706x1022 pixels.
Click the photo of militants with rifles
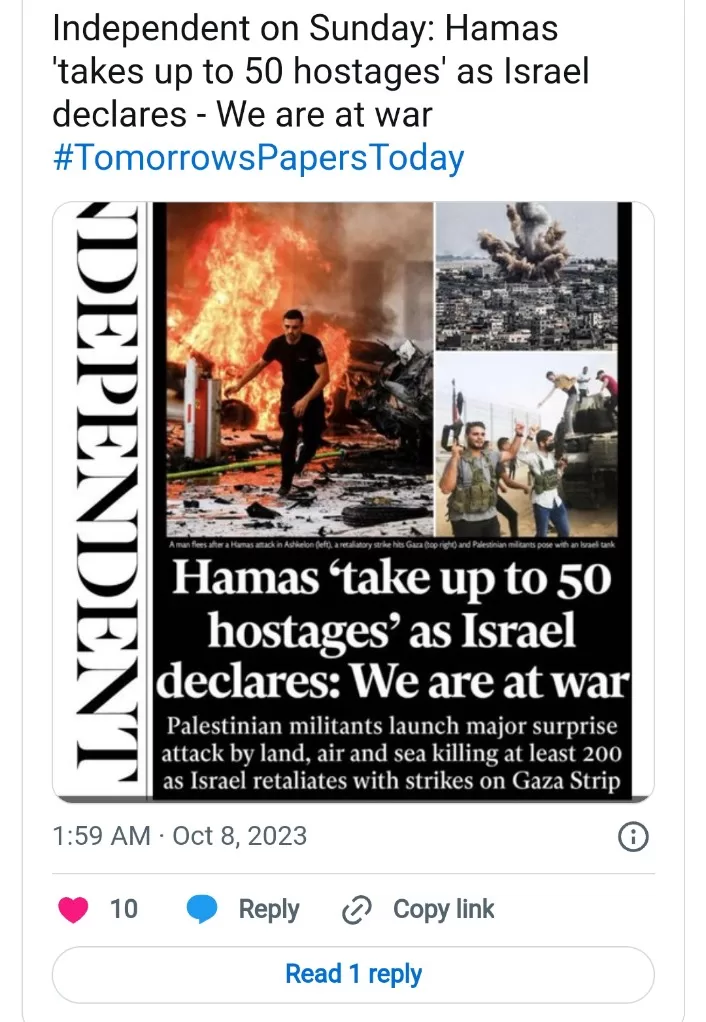[526, 445]
